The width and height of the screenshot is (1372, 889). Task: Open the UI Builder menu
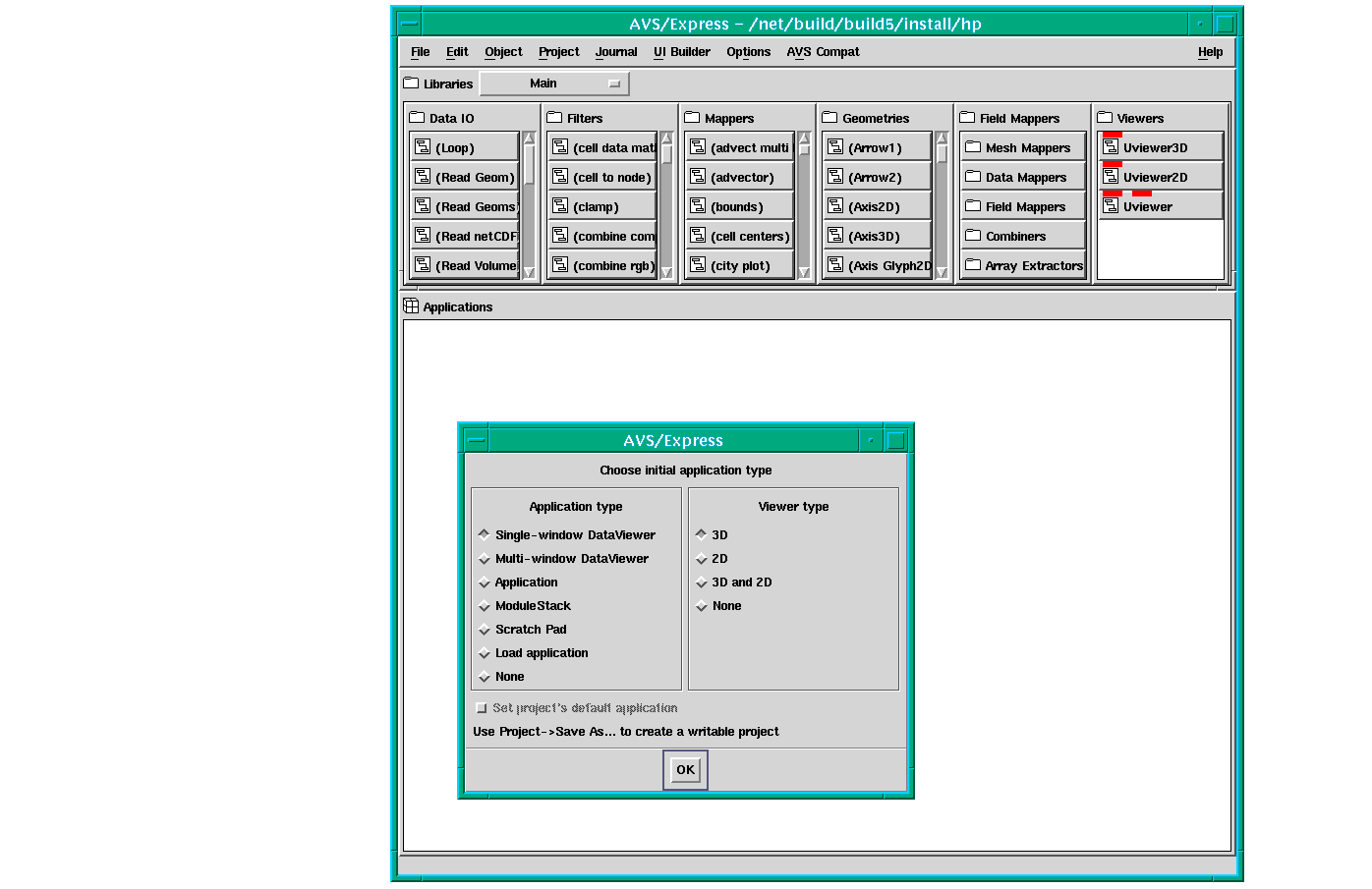tap(681, 52)
